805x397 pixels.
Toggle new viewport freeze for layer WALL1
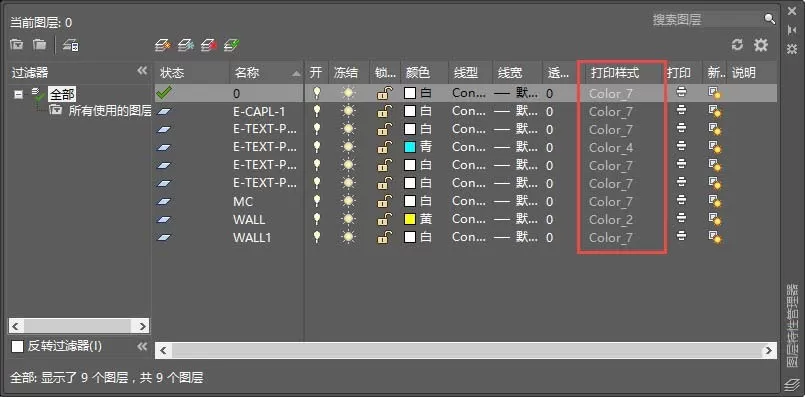[715, 237]
